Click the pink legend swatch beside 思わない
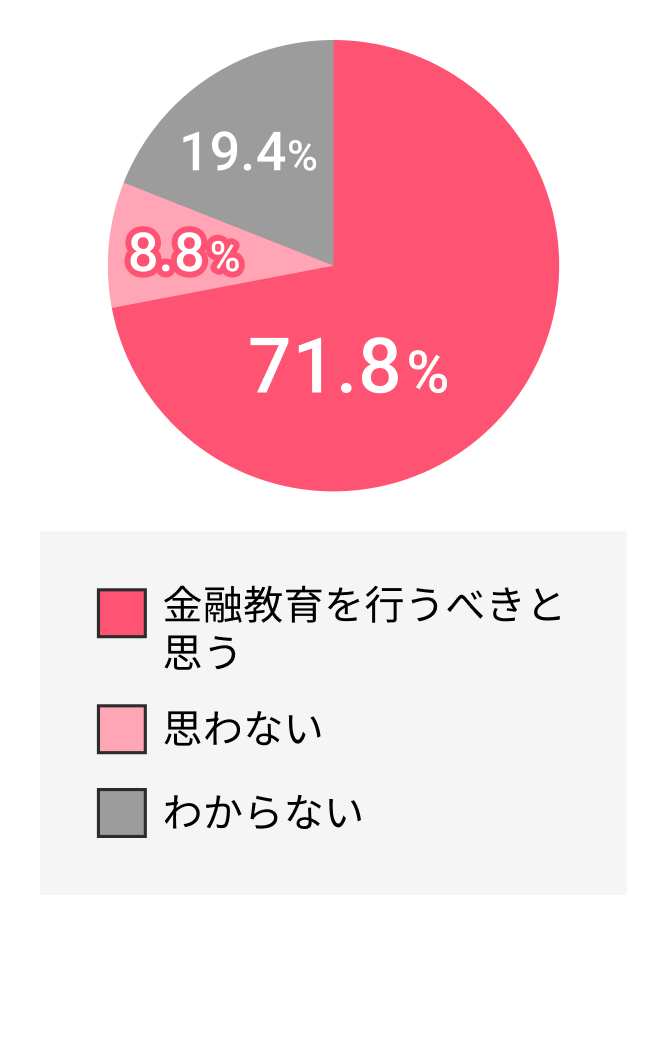This screenshot has height=1050, width=667. pos(122,729)
